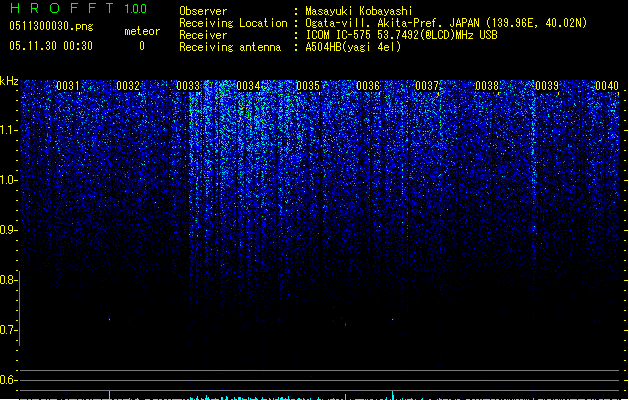Click the Receiving Location label

click(233, 23)
